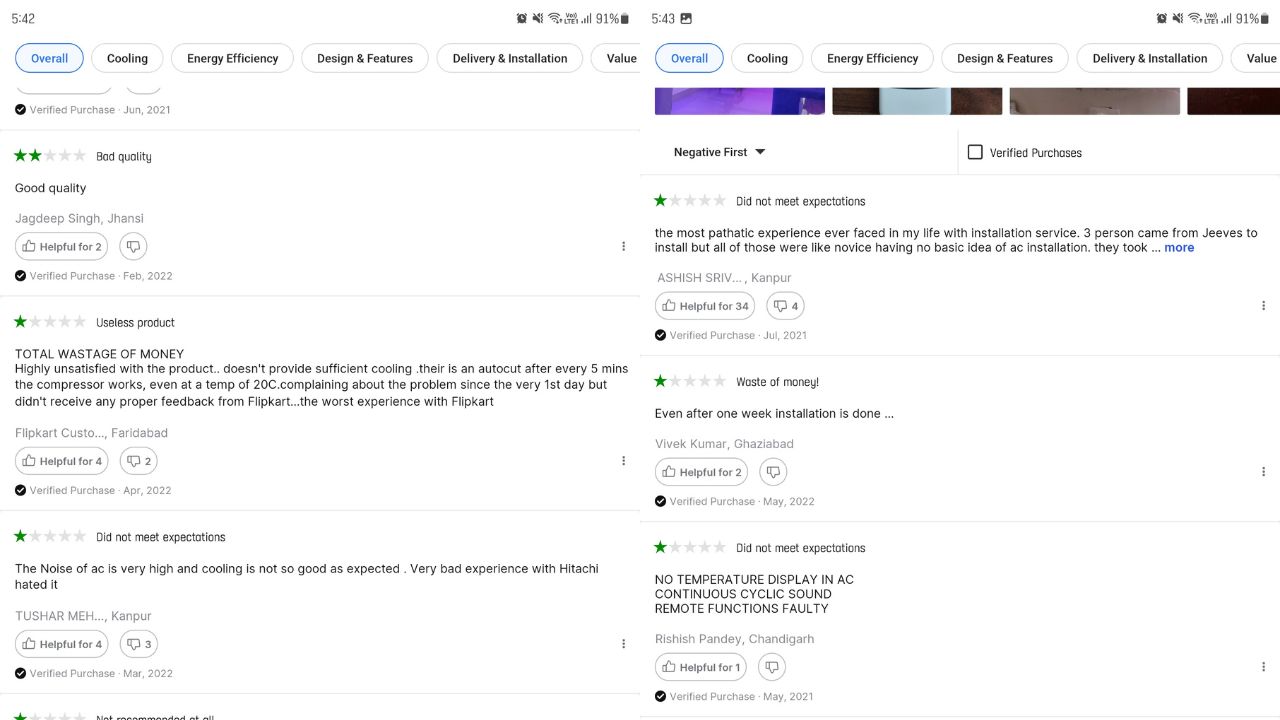The width and height of the screenshot is (1280, 720).
Task: Mark ASHISH SRIV review Helpful for 34
Action: pyautogui.click(x=704, y=306)
